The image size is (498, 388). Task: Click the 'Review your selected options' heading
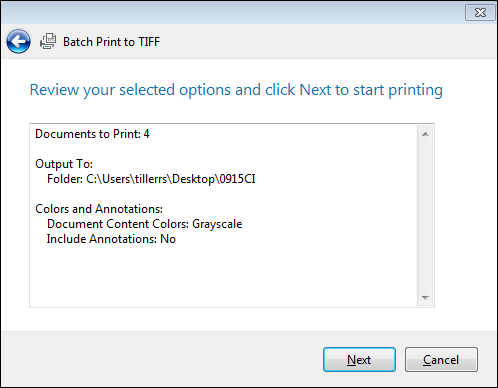[236, 90]
